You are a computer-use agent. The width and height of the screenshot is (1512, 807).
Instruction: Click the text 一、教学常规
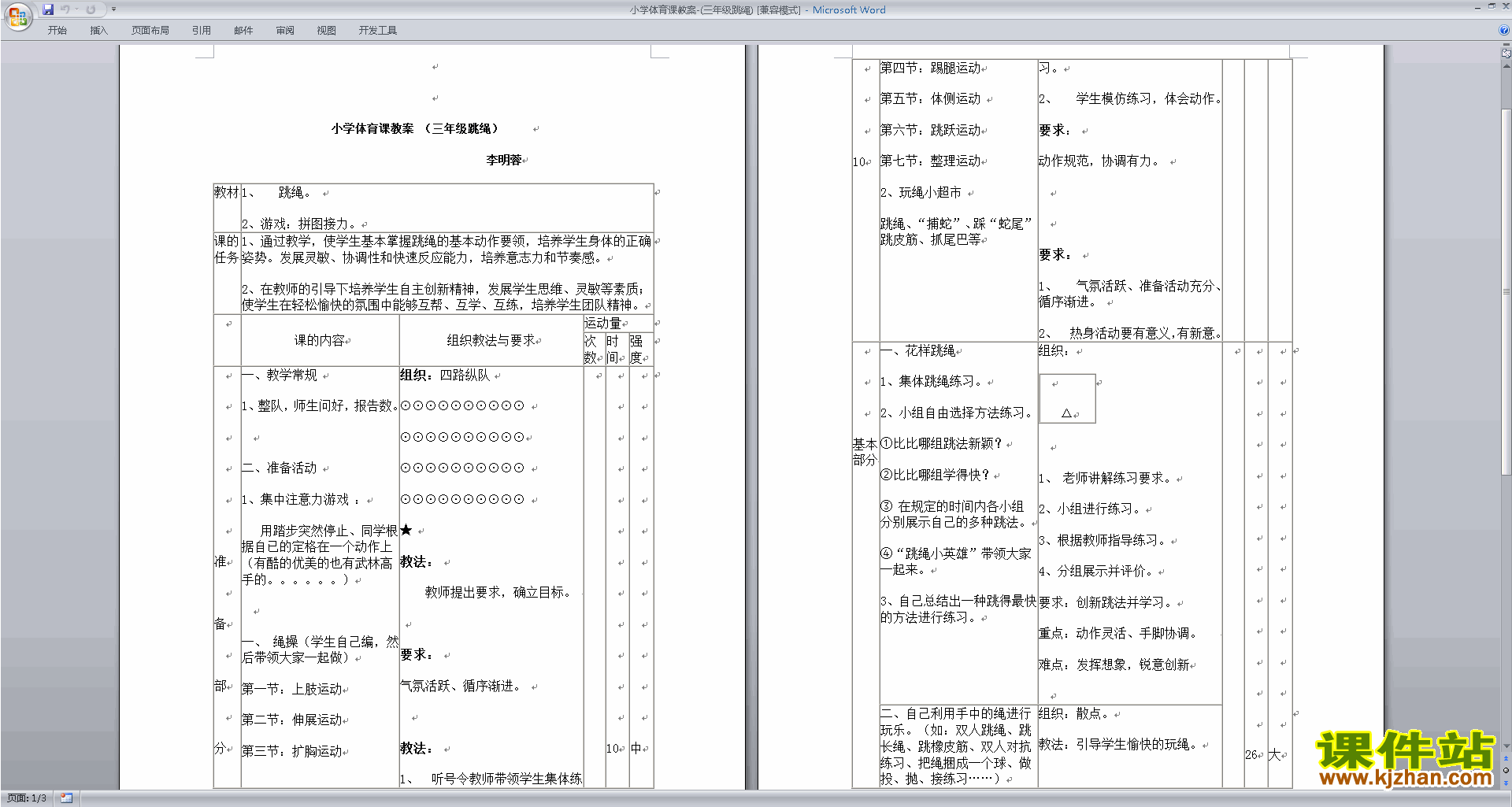tap(280, 375)
